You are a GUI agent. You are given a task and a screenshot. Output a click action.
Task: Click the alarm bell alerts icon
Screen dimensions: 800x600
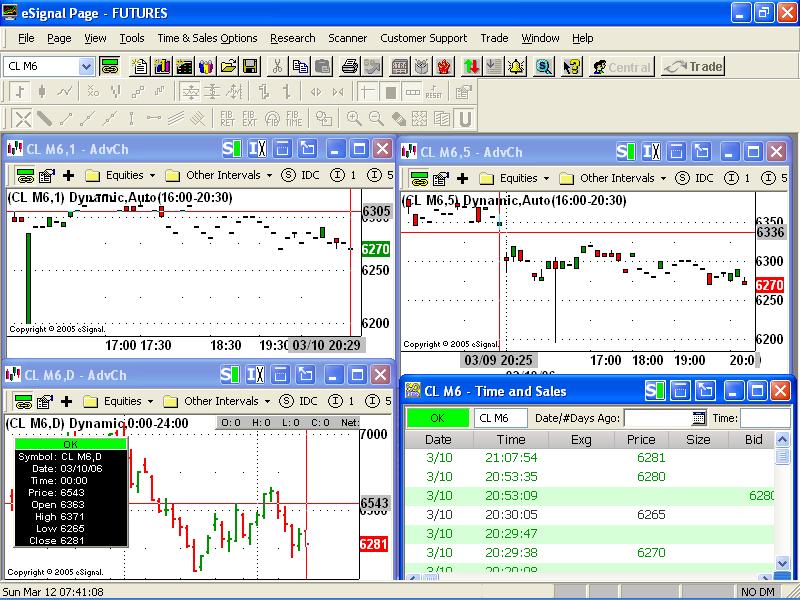coord(516,67)
